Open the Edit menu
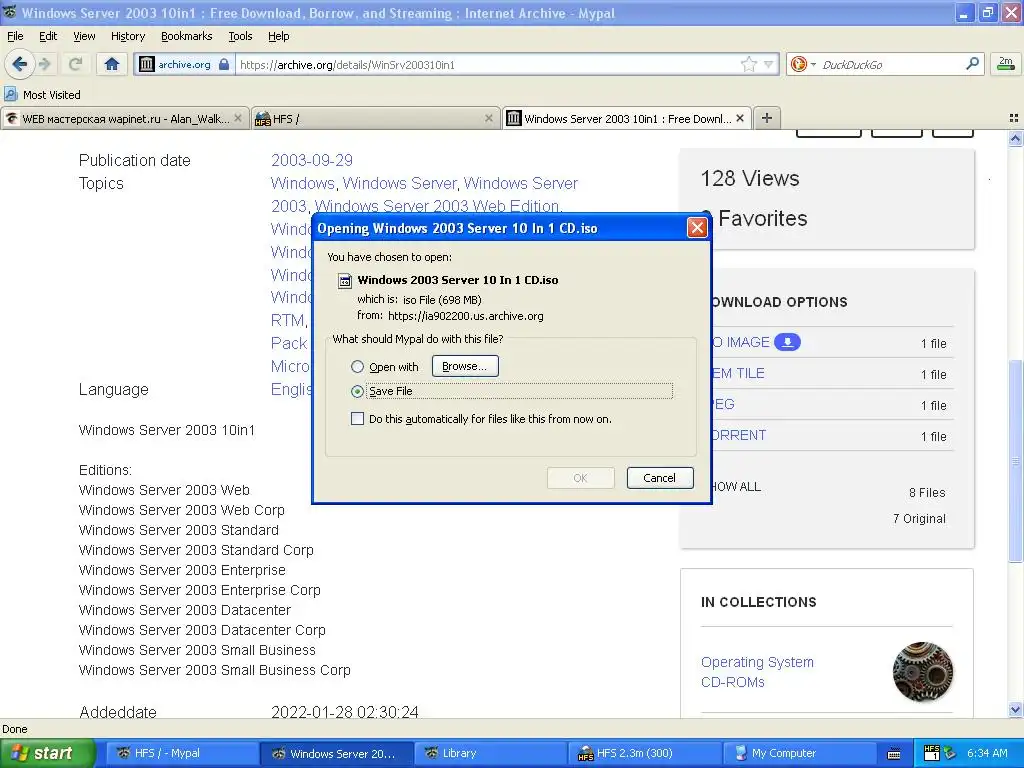This screenshot has height=768, width=1024. click(x=48, y=36)
